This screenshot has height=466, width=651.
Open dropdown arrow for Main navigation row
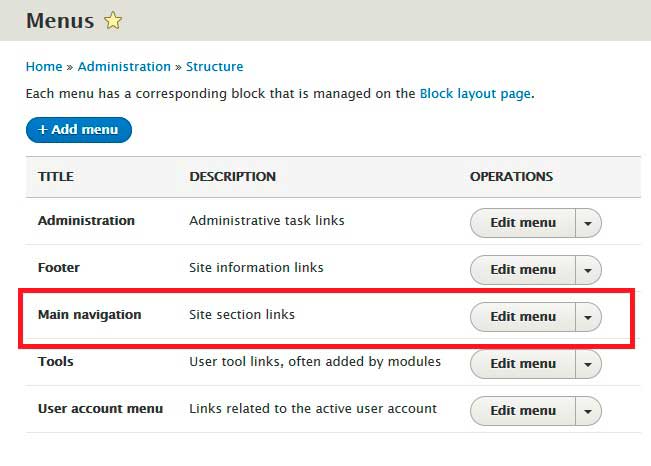[588, 317]
